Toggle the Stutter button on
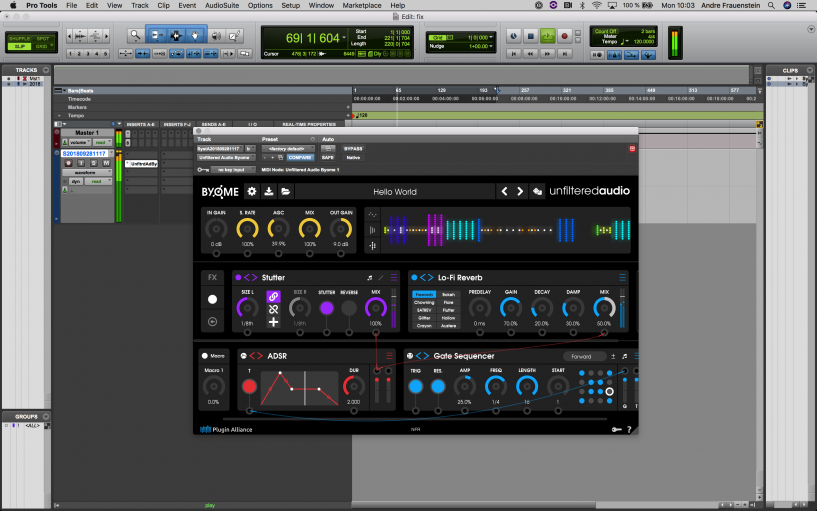The width and height of the screenshot is (817, 511). click(326, 309)
